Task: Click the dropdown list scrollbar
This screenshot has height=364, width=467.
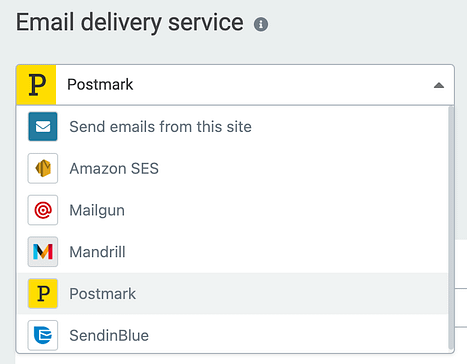Action: pos(451,228)
